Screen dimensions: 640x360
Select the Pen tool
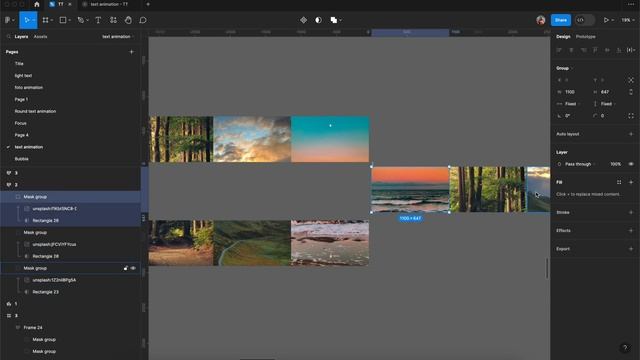coord(80,20)
